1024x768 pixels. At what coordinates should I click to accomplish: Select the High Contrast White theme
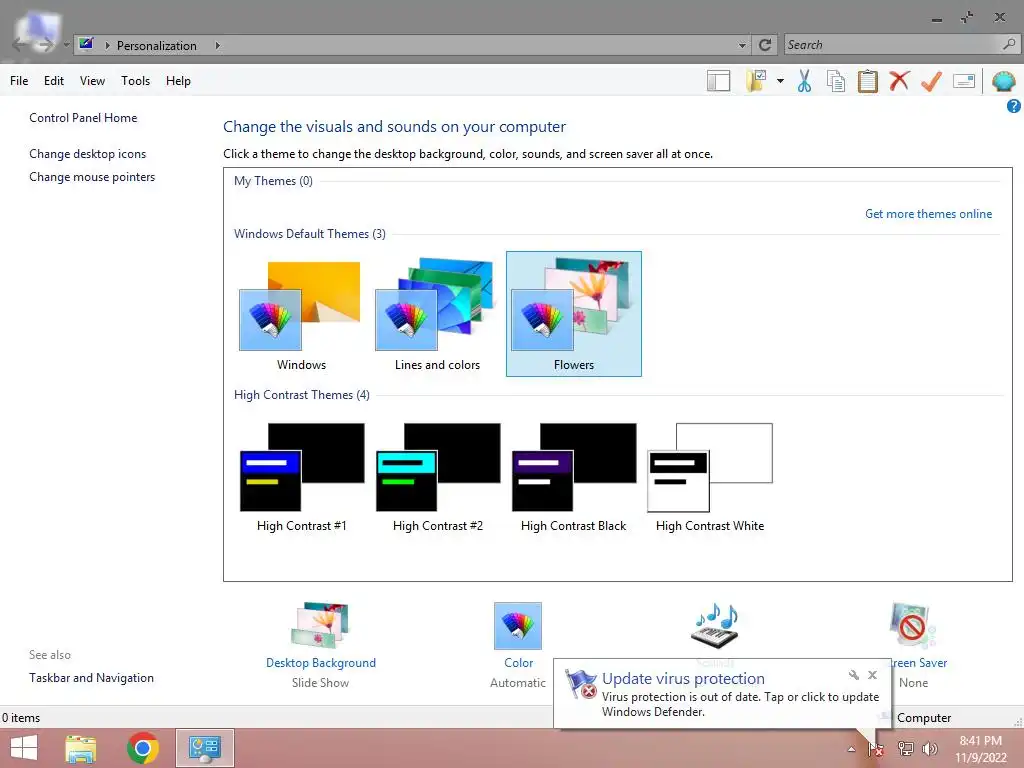pyautogui.click(x=710, y=477)
